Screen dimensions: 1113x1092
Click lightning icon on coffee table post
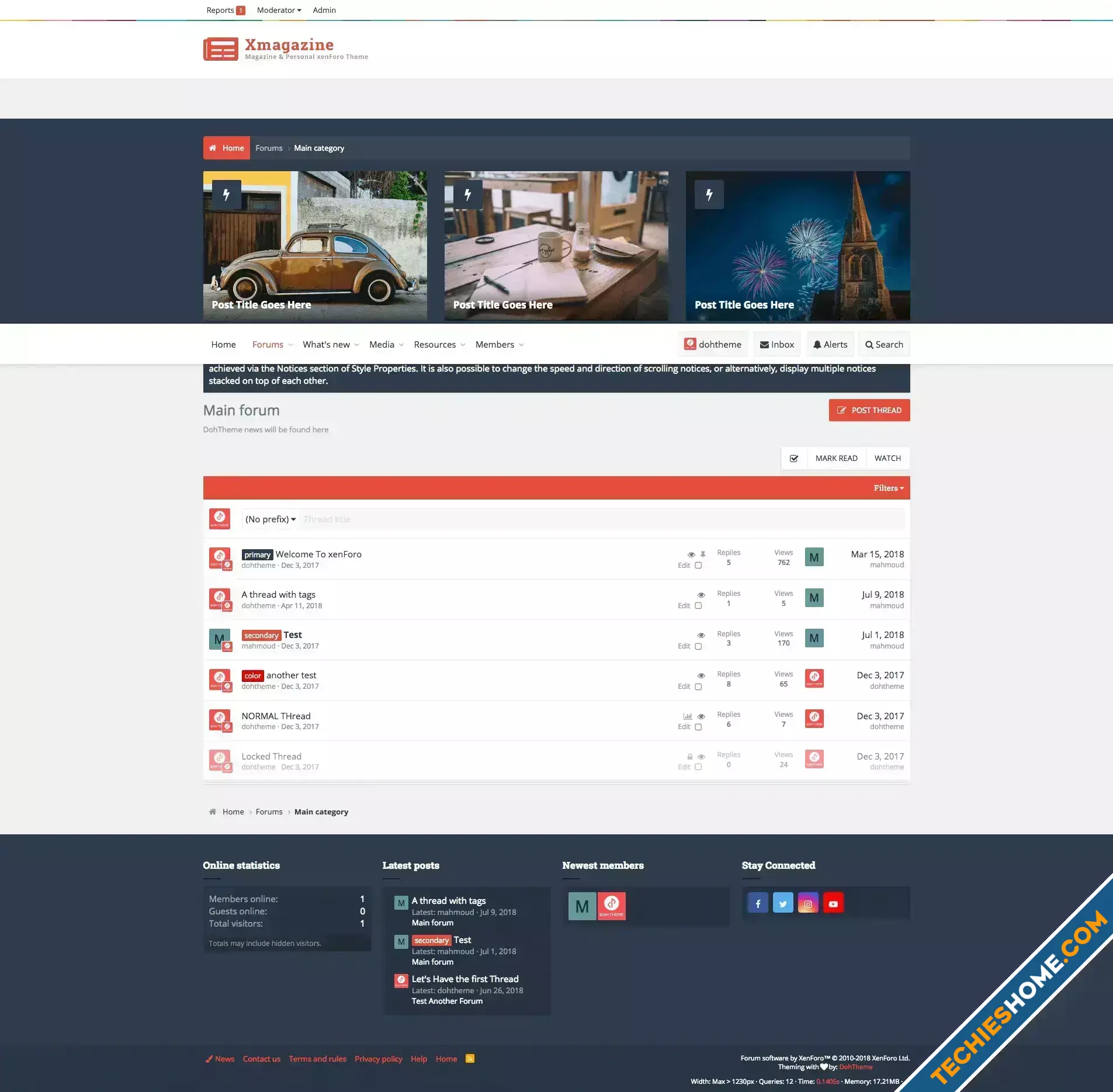pos(468,195)
